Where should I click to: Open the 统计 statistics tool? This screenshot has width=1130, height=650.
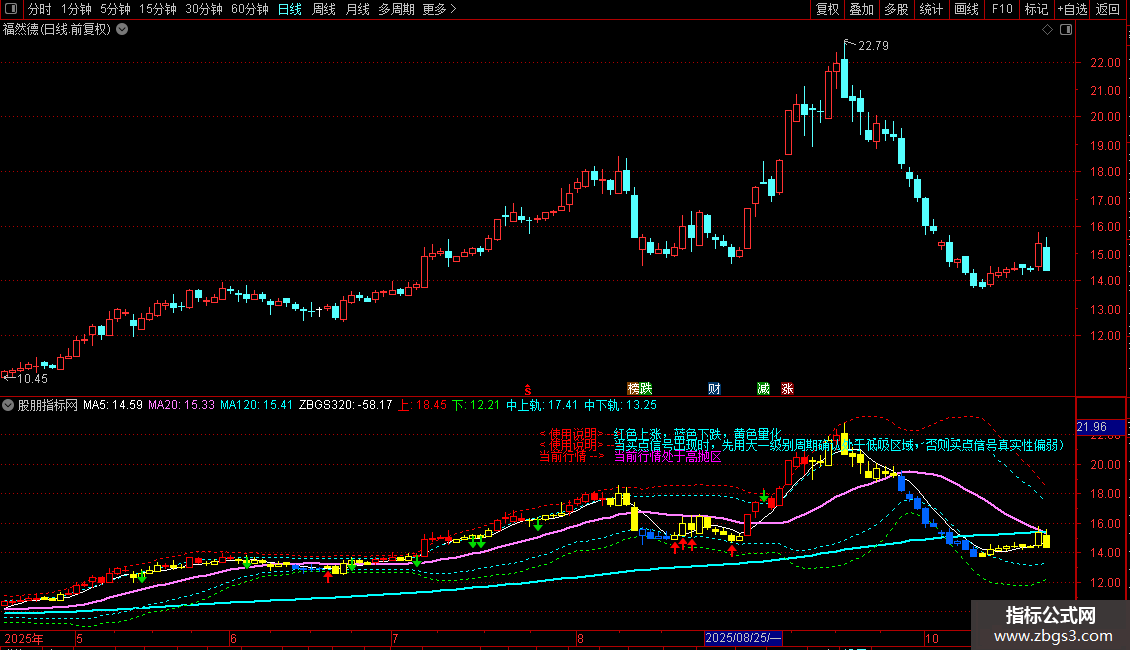(x=931, y=9)
